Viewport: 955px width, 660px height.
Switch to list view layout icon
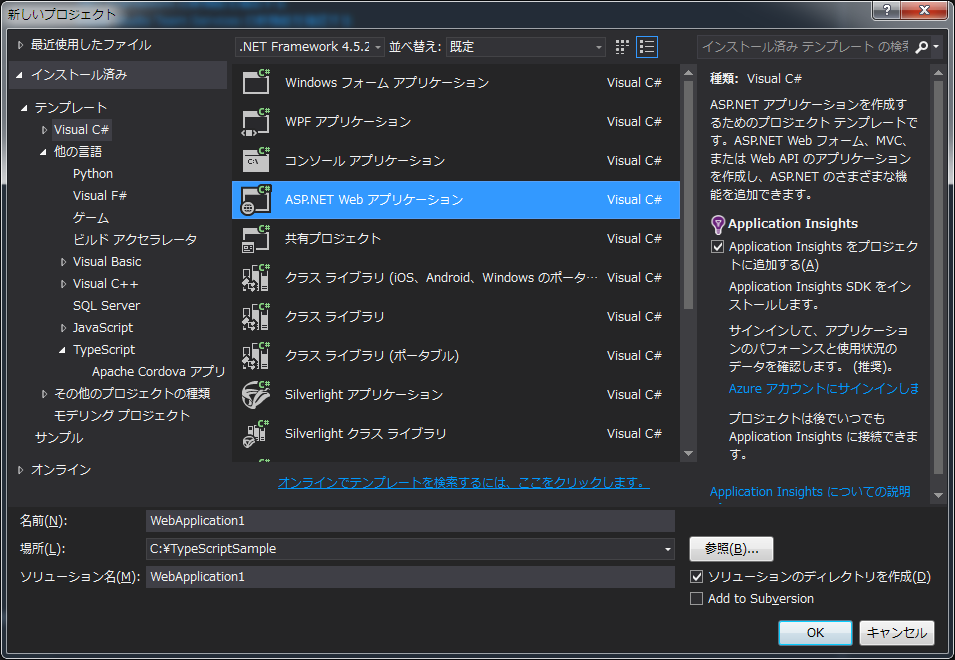647,47
